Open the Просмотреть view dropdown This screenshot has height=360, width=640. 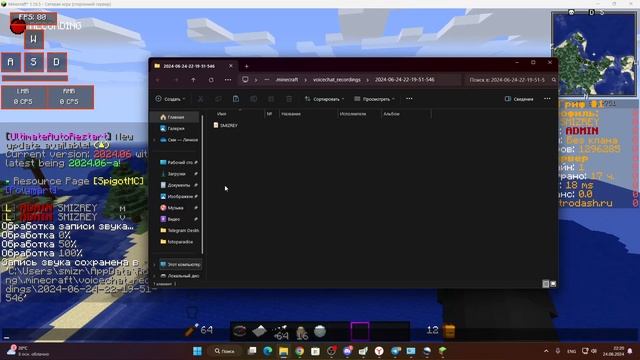coord(375,99)
